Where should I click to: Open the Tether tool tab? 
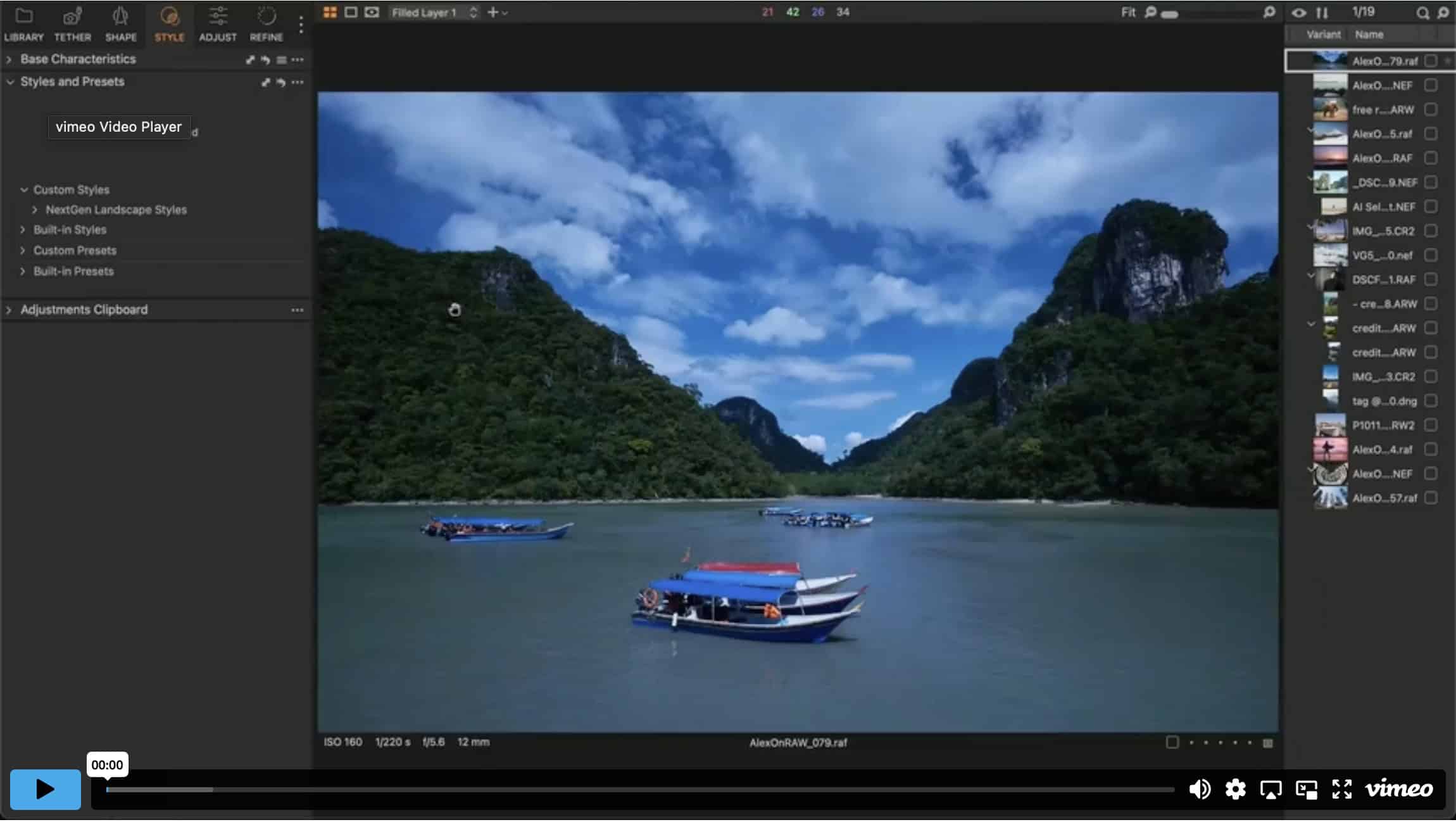[73, 24]
